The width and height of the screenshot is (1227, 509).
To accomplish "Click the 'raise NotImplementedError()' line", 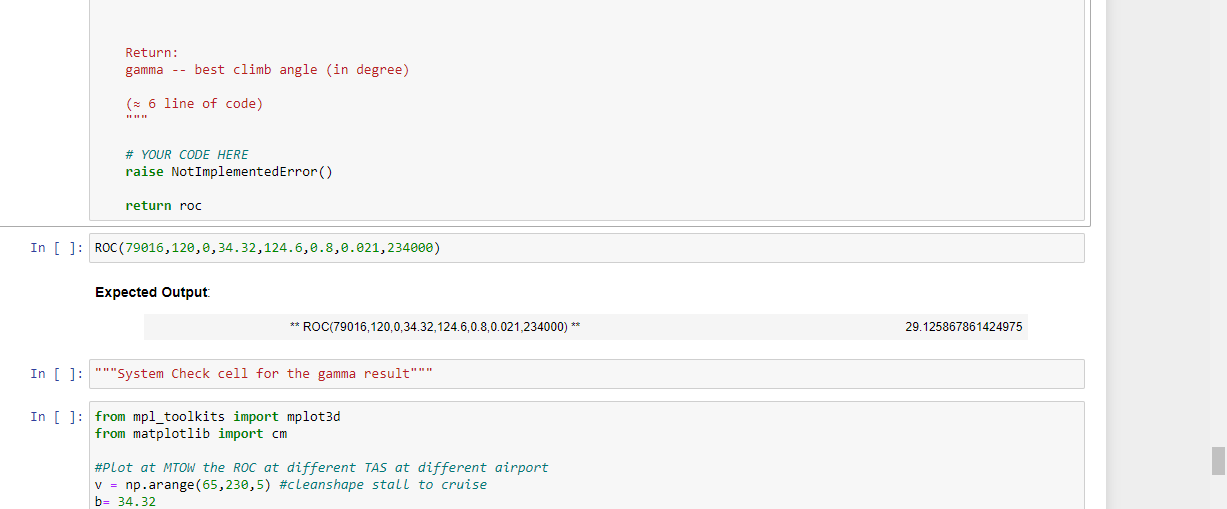I will tap(229, 172).
